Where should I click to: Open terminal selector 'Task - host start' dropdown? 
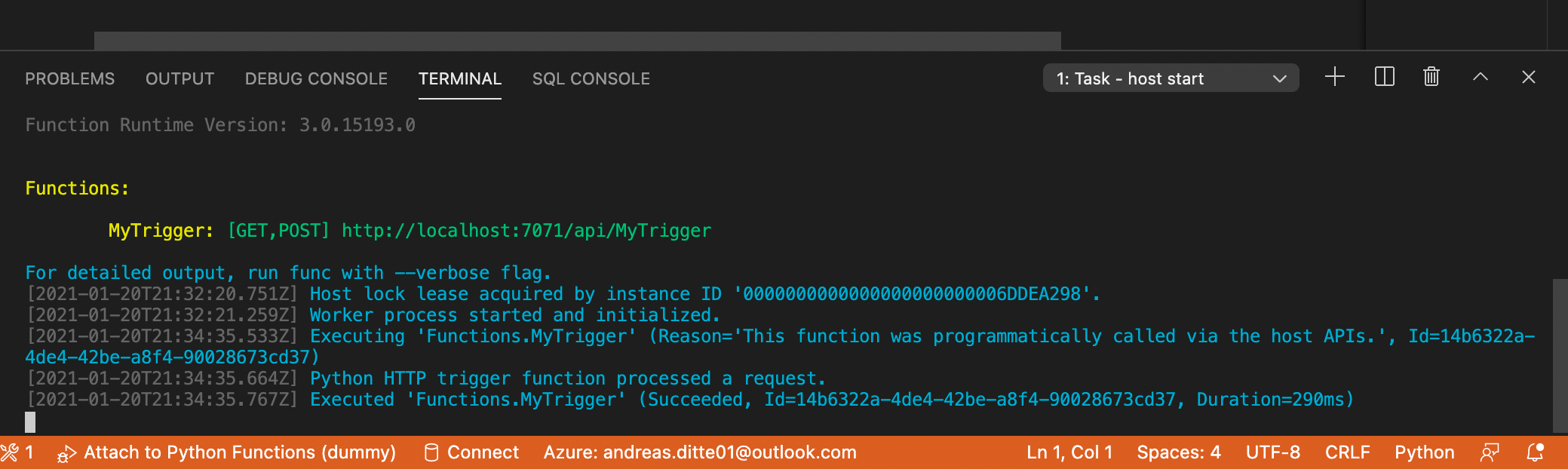click(x=1171, y=78)
